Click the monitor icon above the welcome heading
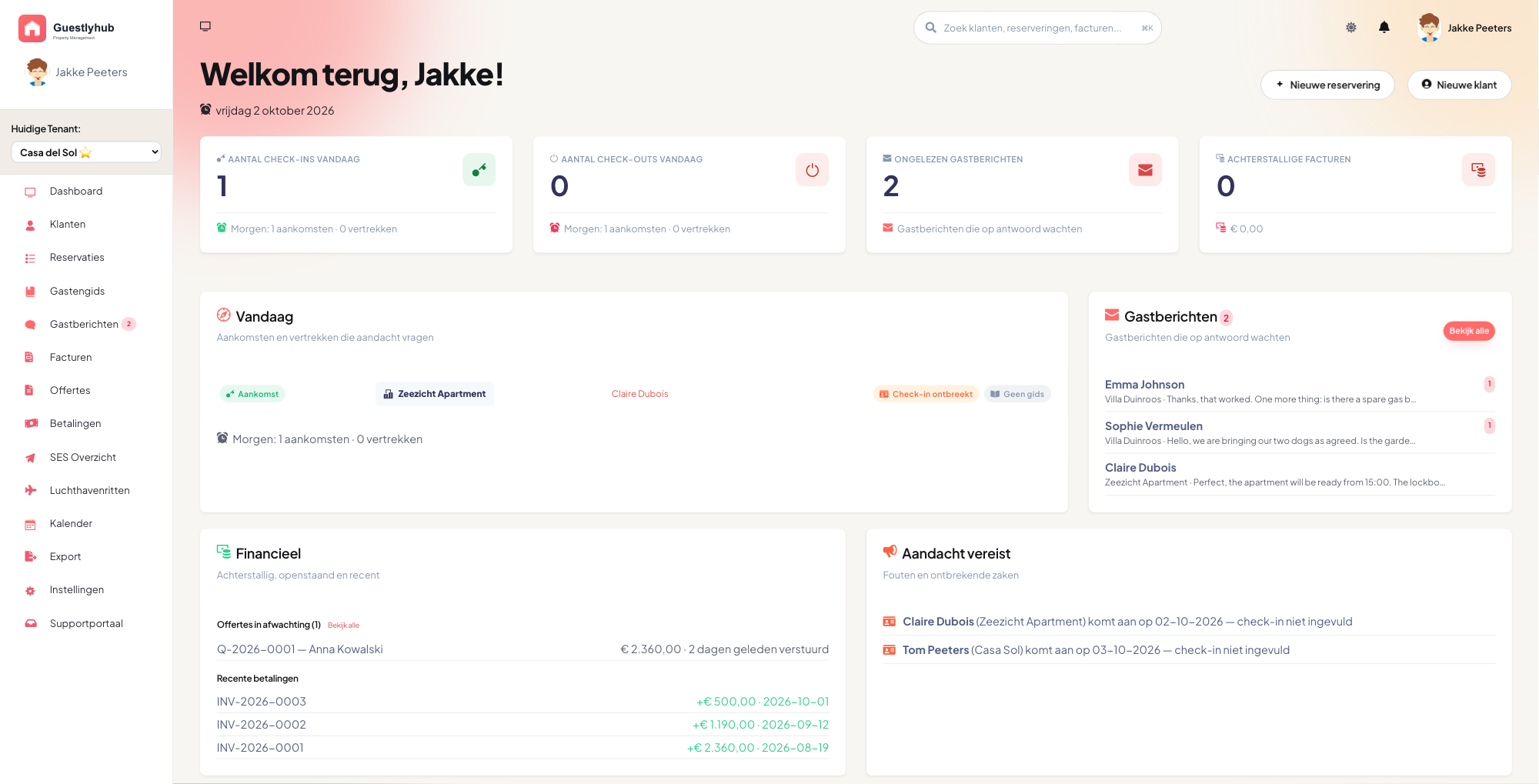Viewport: 1539px width, 784px height. [205, 26]
